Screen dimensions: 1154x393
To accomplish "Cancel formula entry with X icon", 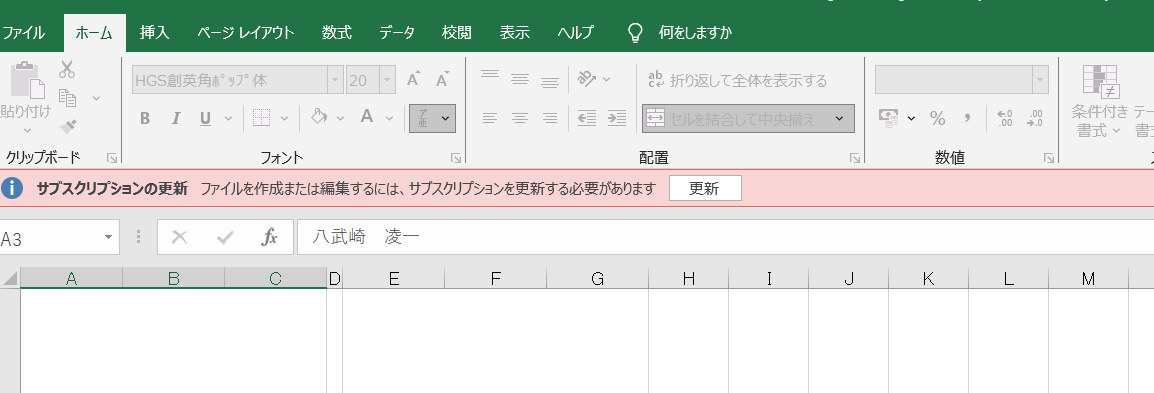I will [179, 237].
